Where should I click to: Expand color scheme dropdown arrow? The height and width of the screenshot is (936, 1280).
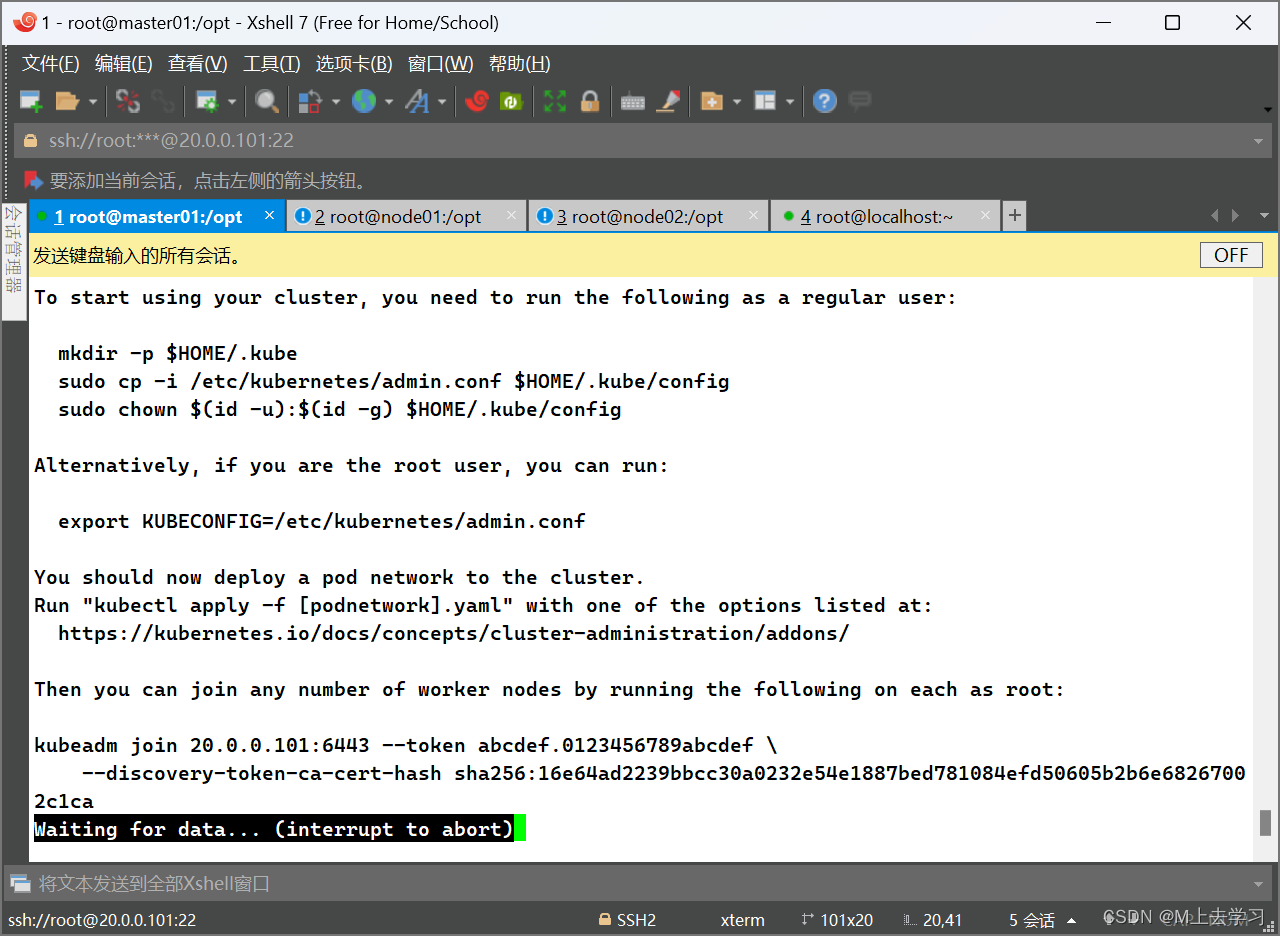point(336,101)
